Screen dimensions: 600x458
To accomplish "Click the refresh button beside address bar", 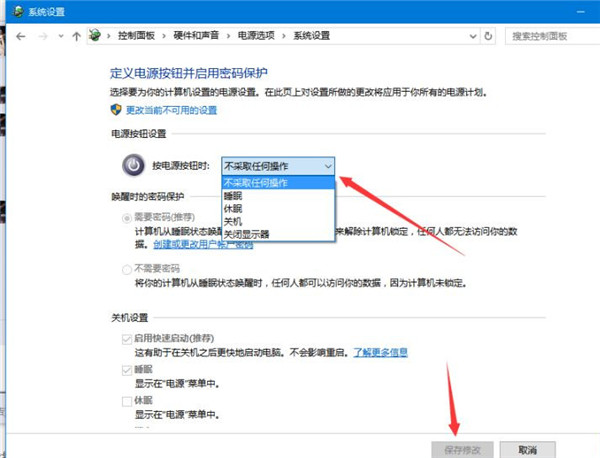I will click(488, 36).
